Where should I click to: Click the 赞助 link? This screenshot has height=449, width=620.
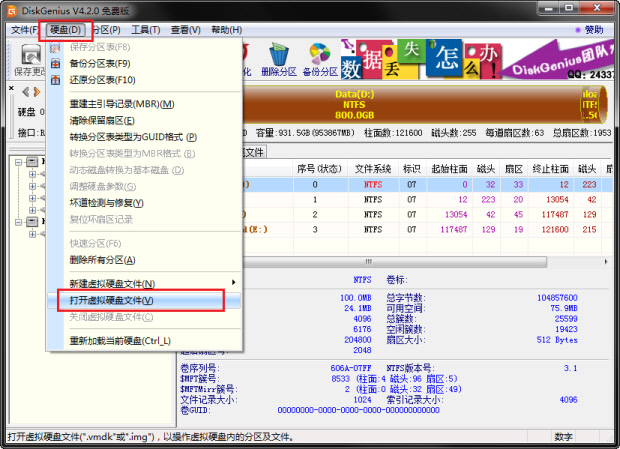(594, 30)
